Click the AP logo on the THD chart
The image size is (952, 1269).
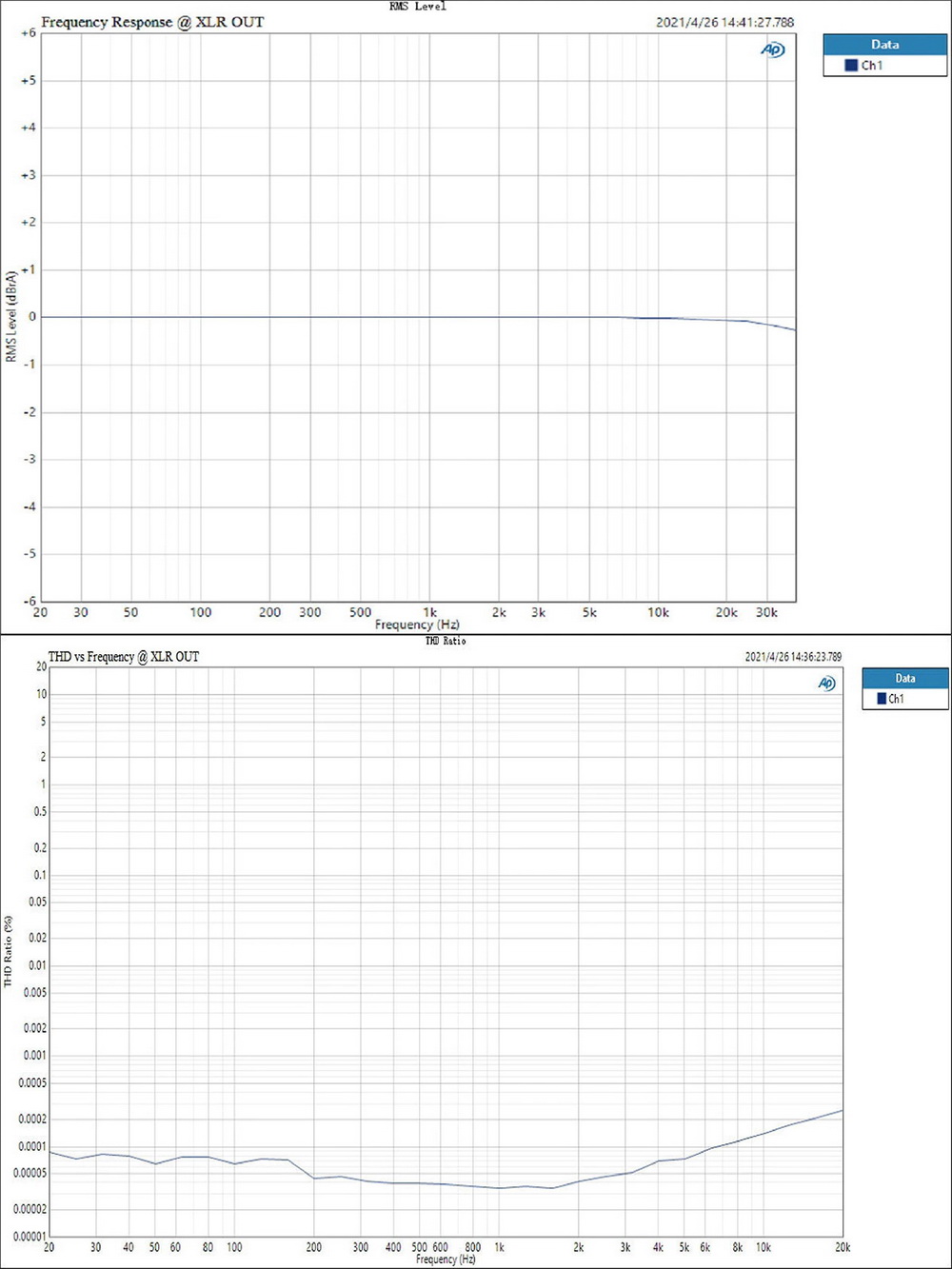(825, 683)
